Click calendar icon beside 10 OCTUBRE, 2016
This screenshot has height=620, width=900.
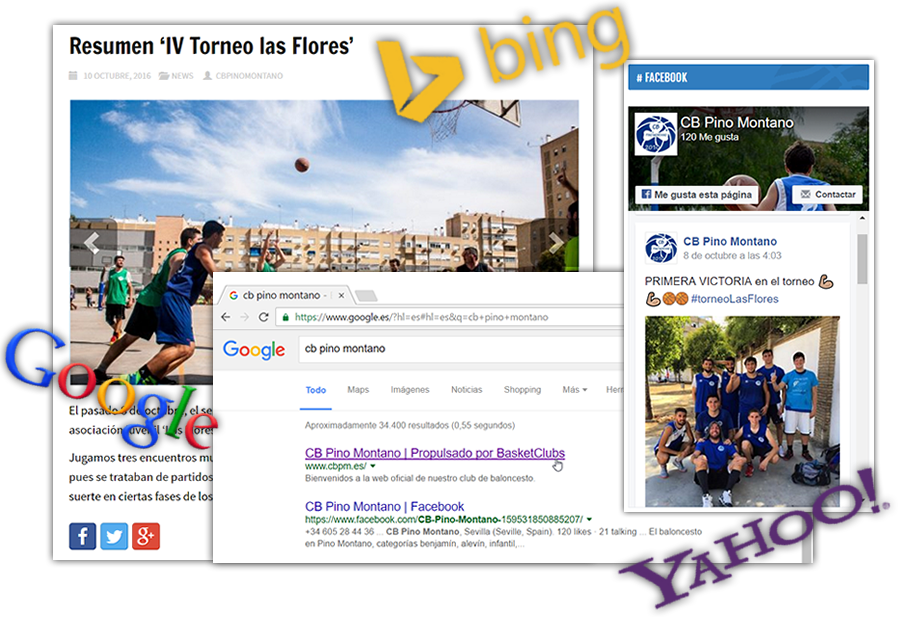click(73, 75)
